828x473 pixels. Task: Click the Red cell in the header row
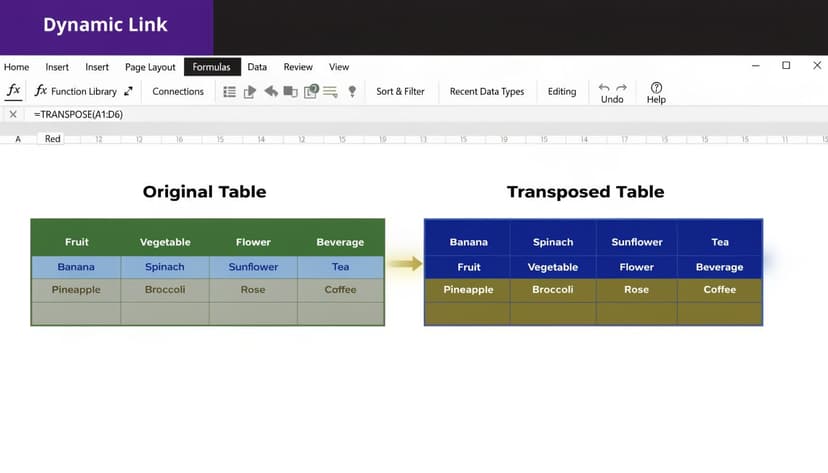51,139
